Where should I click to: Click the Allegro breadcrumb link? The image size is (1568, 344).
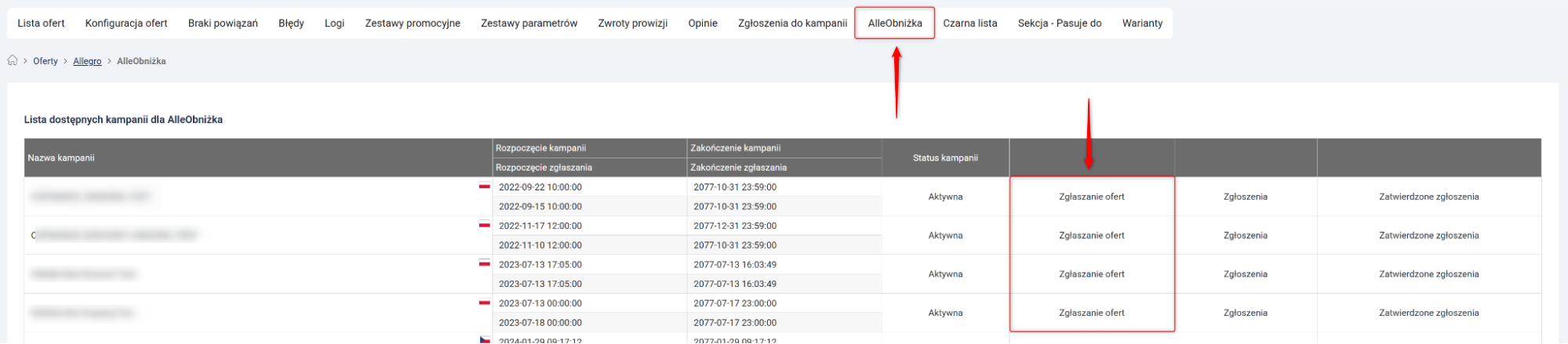tap(87, 61)
